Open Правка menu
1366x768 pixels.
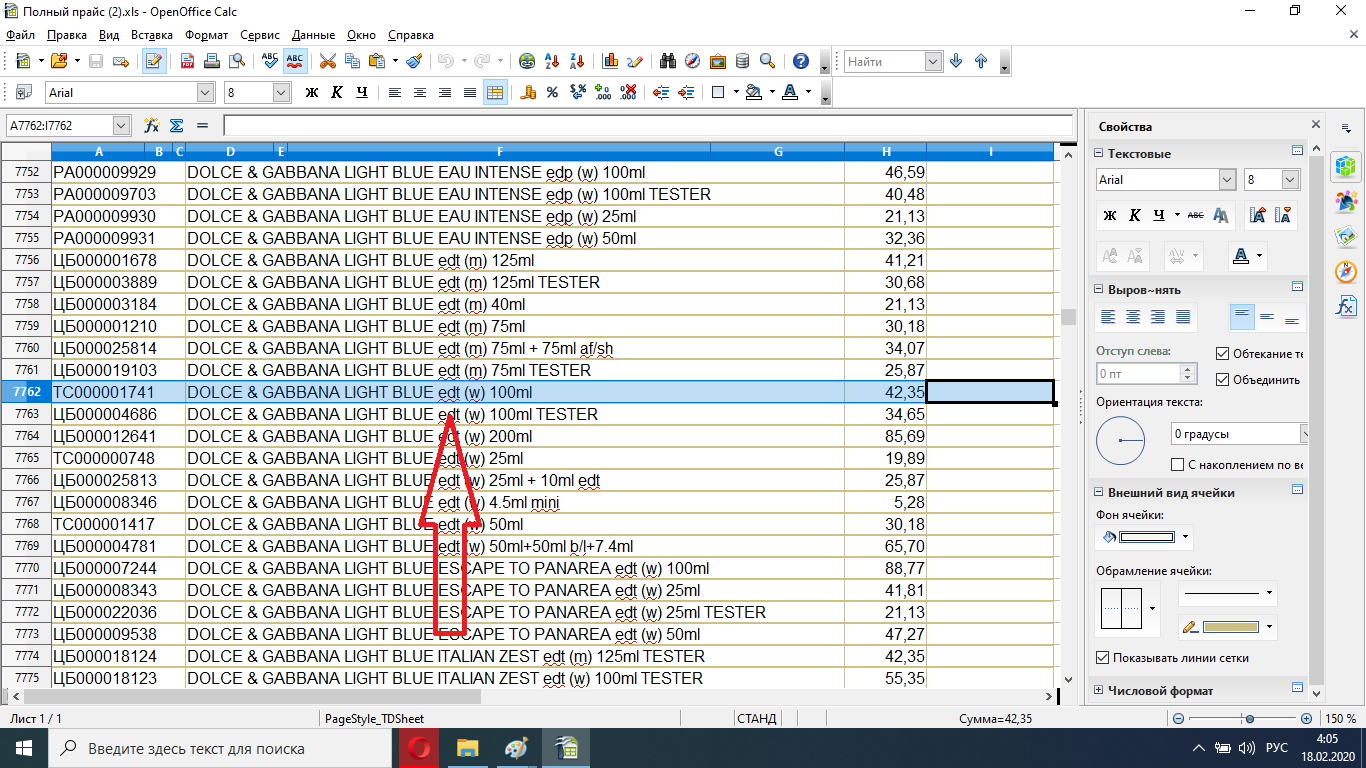point(67,34)
